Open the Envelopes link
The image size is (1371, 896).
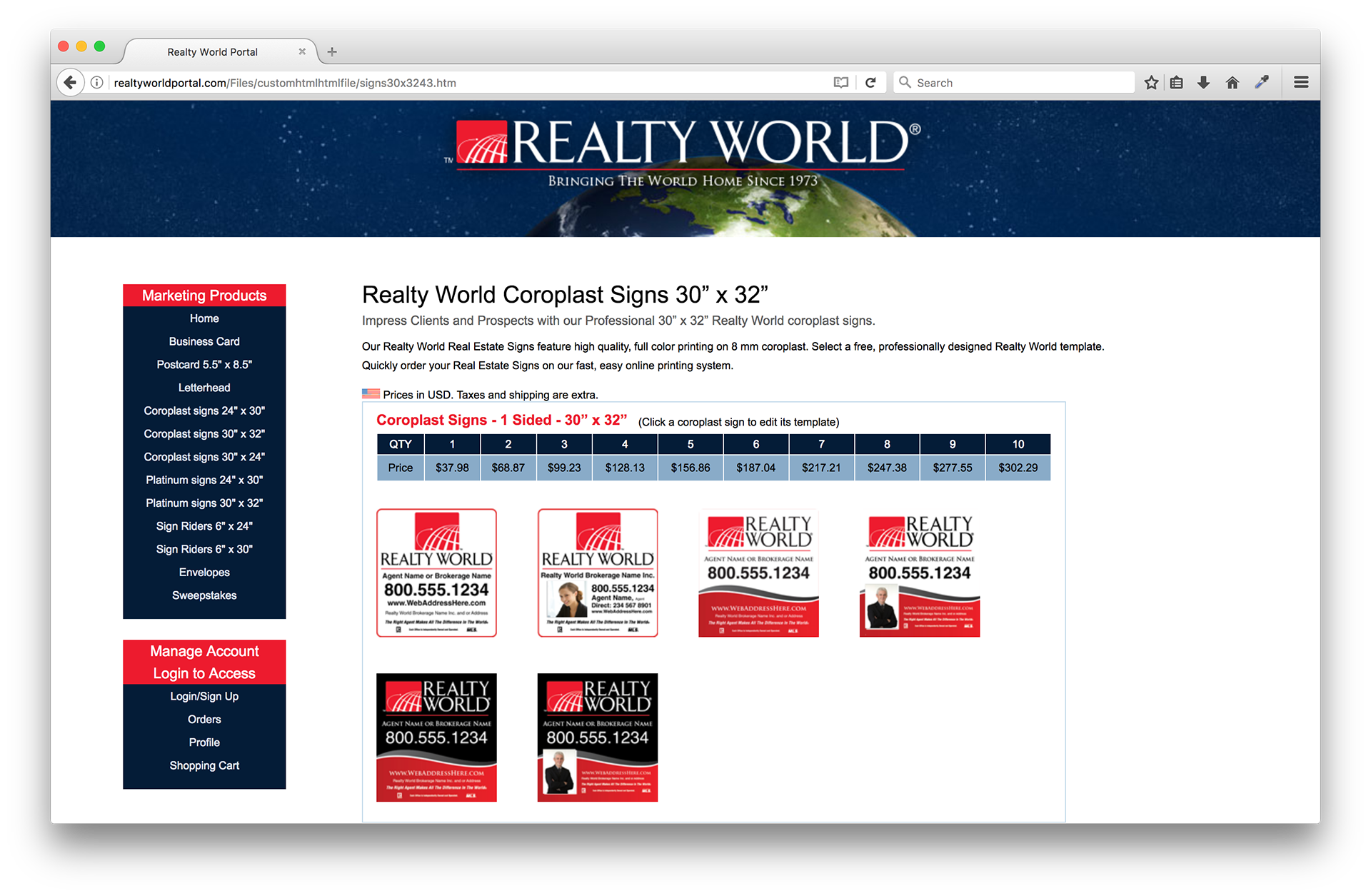coord(204,573)
